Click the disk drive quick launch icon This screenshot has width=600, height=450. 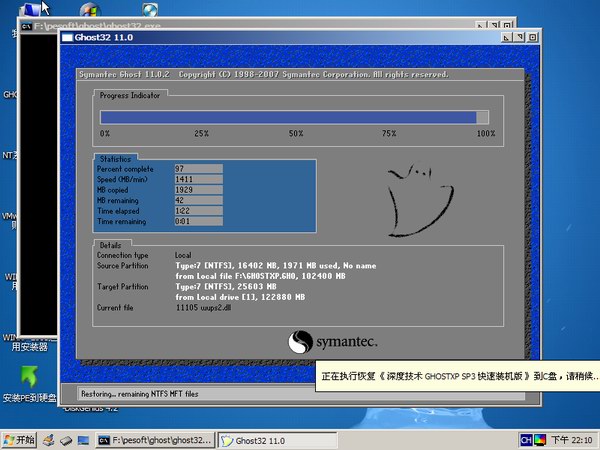[66, 441]
